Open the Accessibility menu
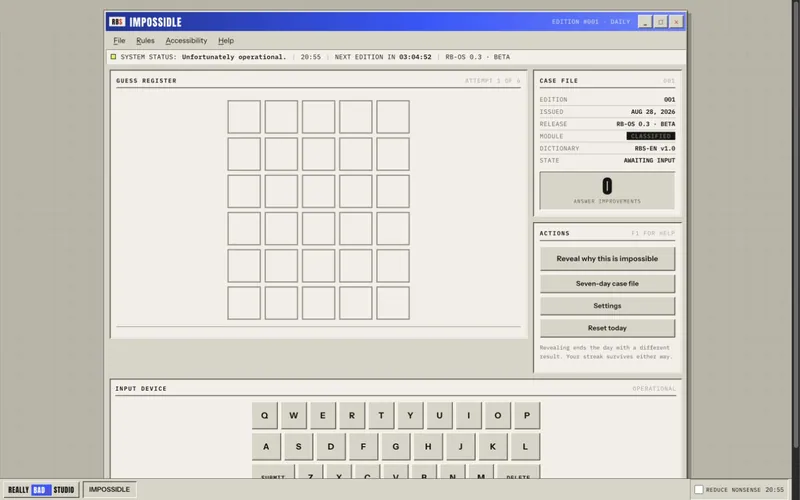Screen dimensions: 800x500 click(x=186, y=40)
